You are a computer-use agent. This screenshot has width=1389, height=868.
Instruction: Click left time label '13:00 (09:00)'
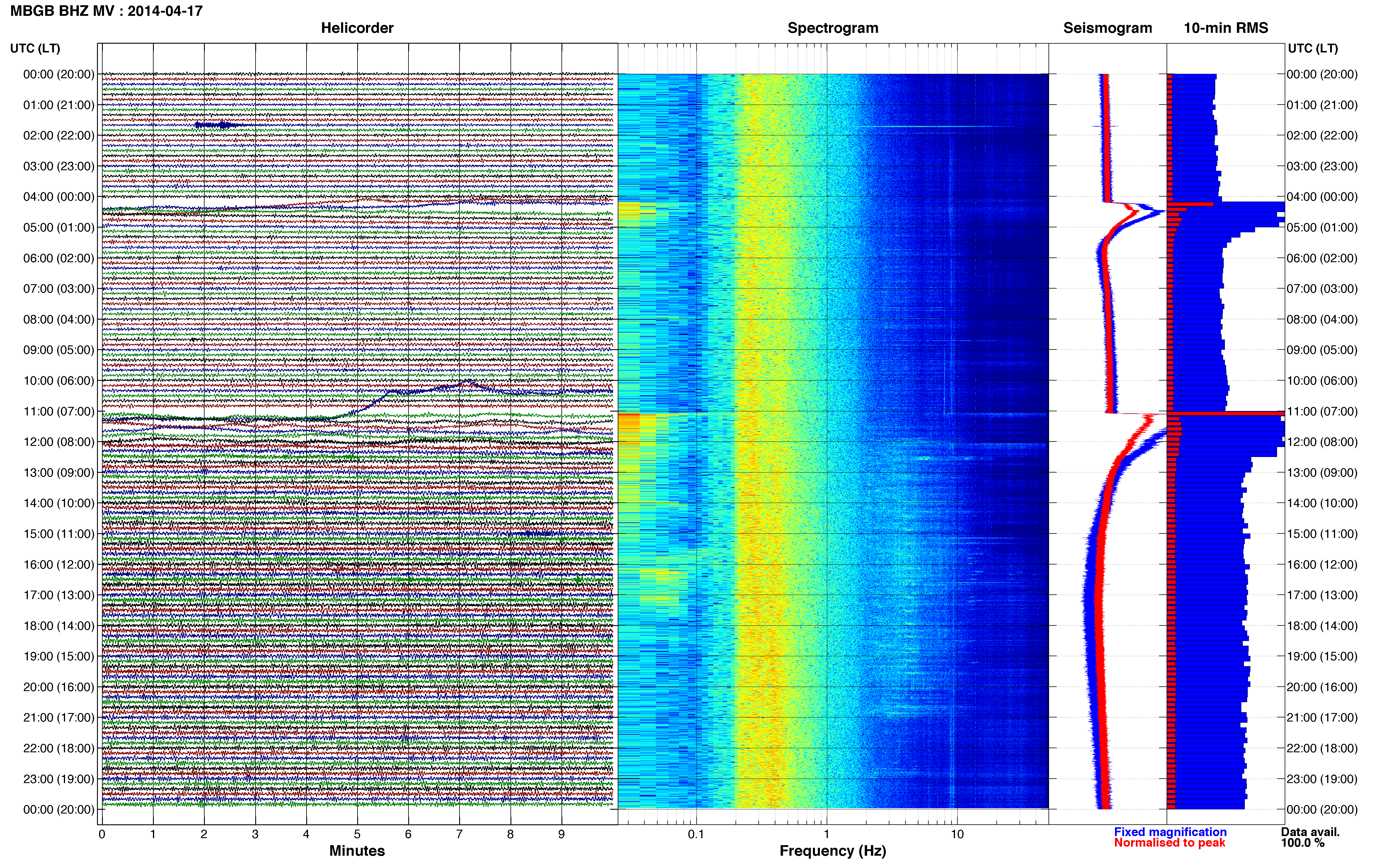pos(59,473)
